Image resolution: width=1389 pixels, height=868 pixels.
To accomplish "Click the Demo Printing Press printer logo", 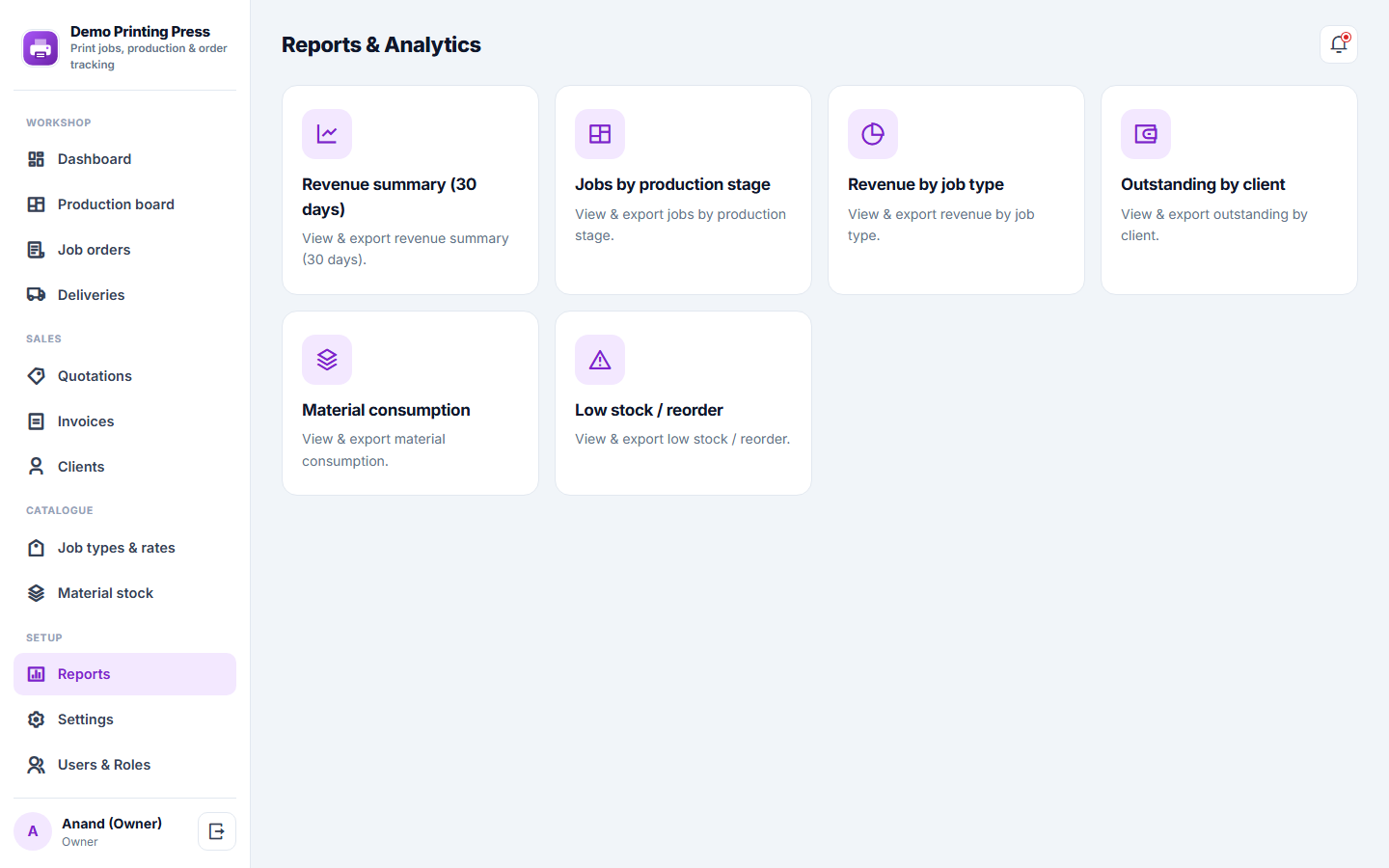I will (41, 48).
